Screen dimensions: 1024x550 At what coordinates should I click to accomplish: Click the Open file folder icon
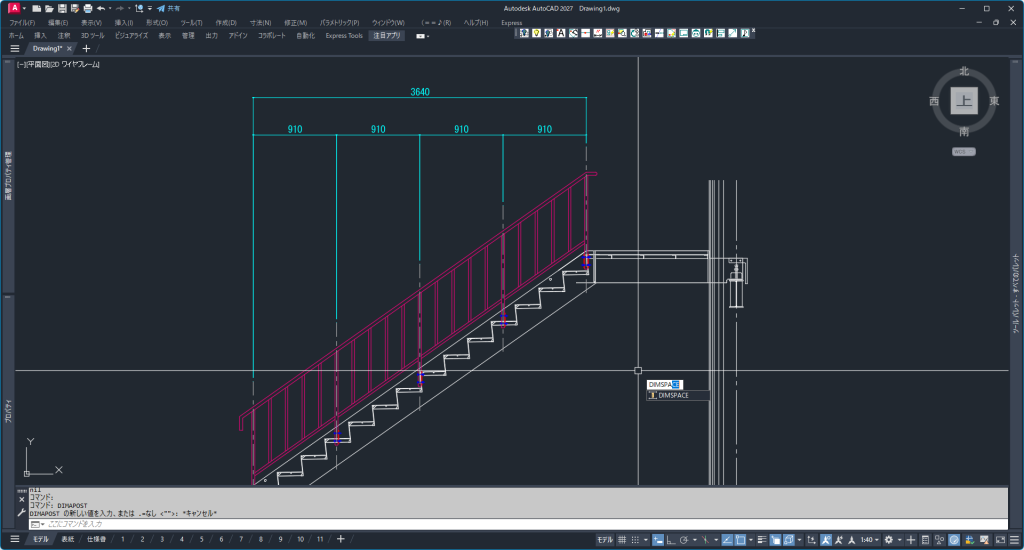coord(49,8)
